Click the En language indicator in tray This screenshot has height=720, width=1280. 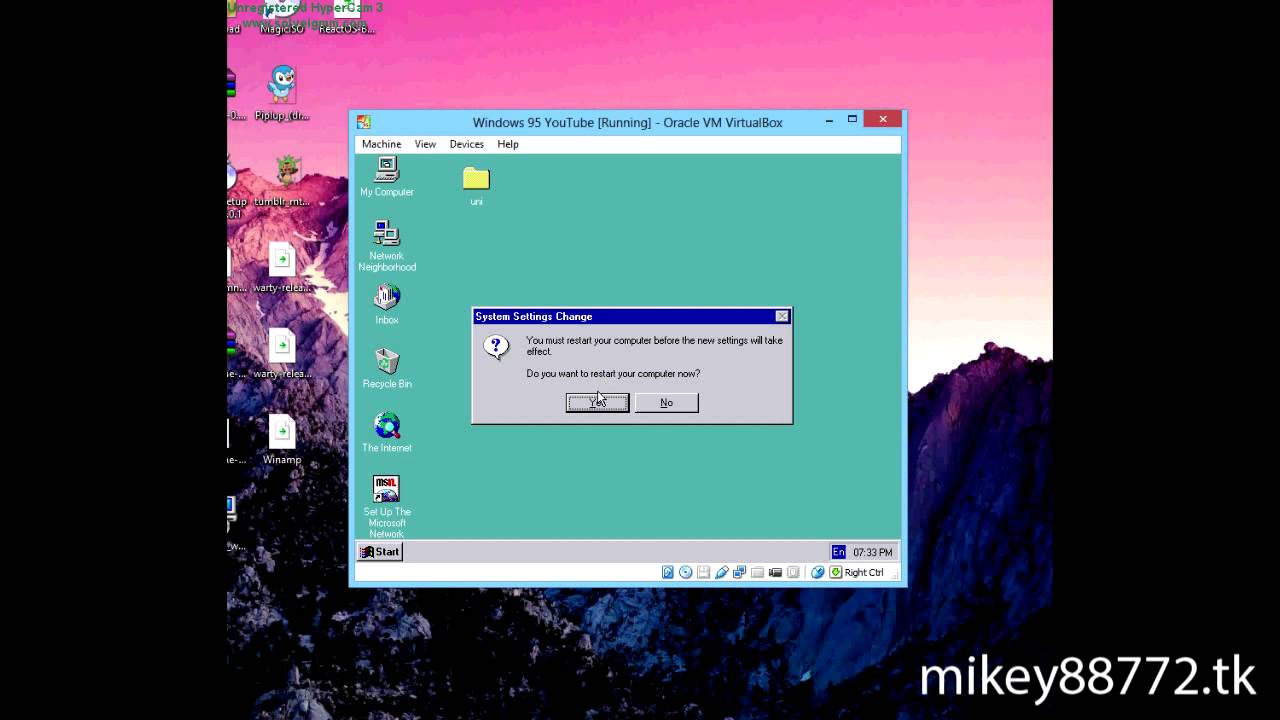(x=838, y=552)
